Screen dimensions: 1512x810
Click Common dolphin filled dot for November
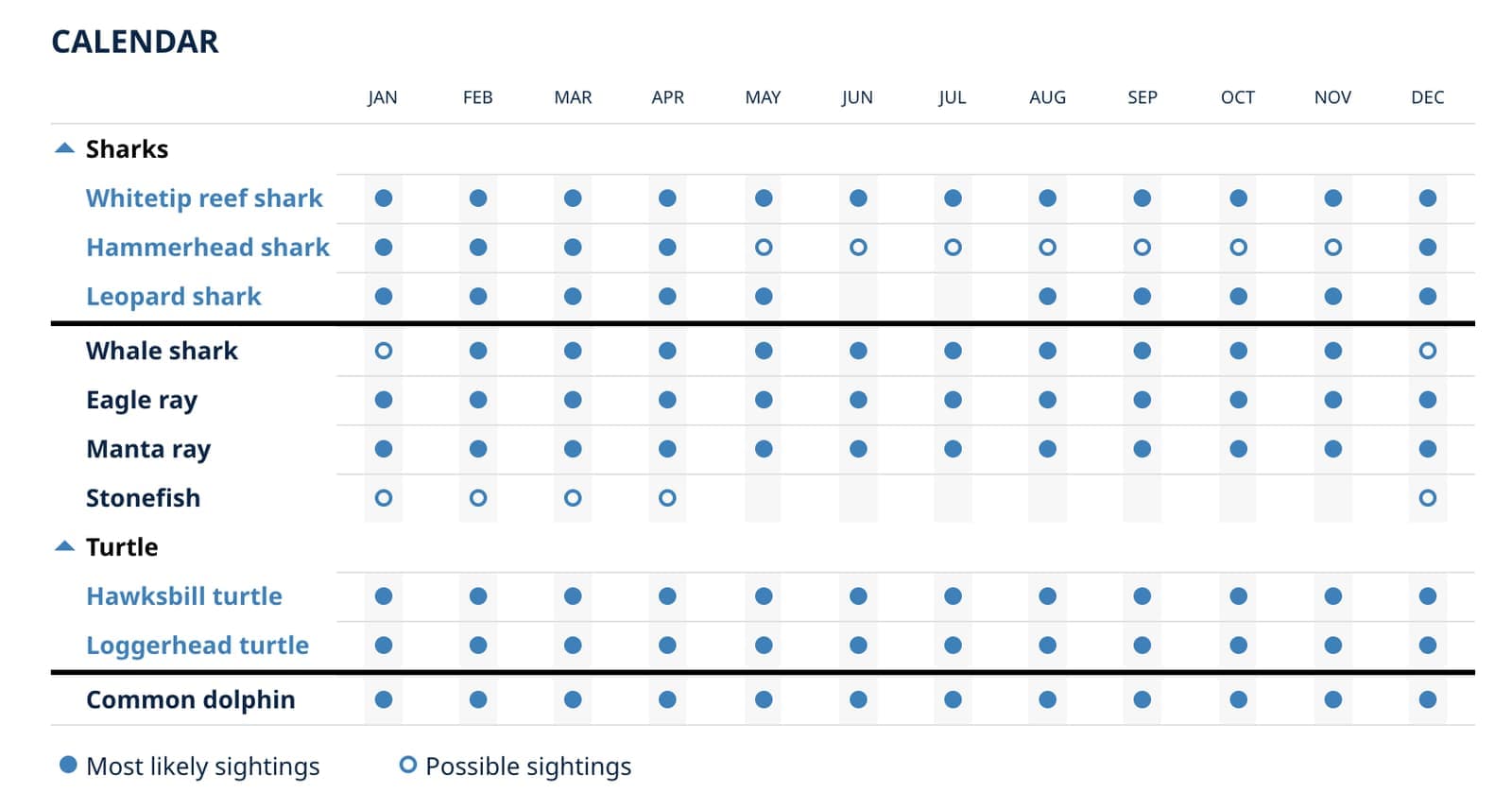(1332, 700)
